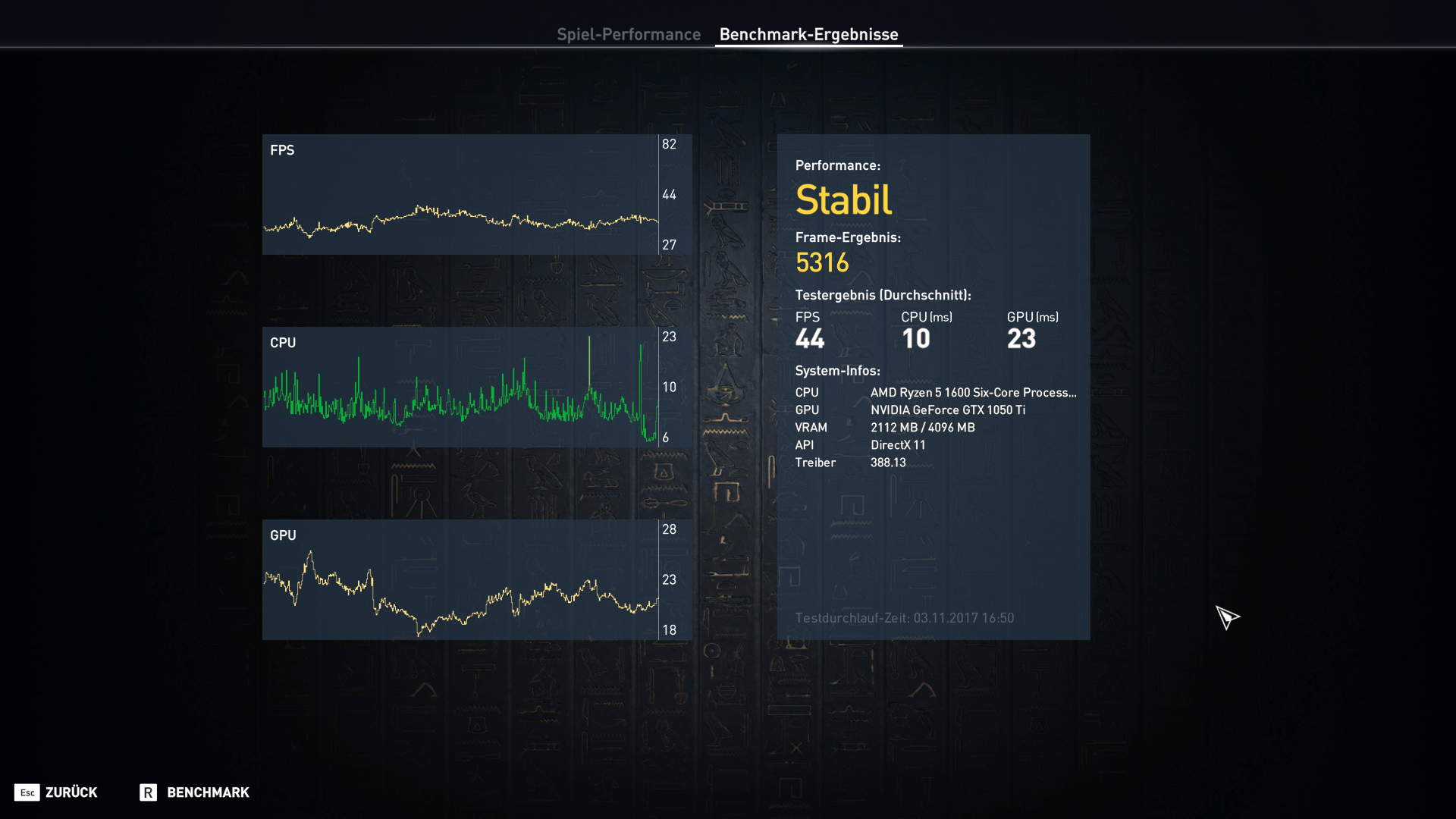Click the Treiber version 388.13

[x=888, y=463]
